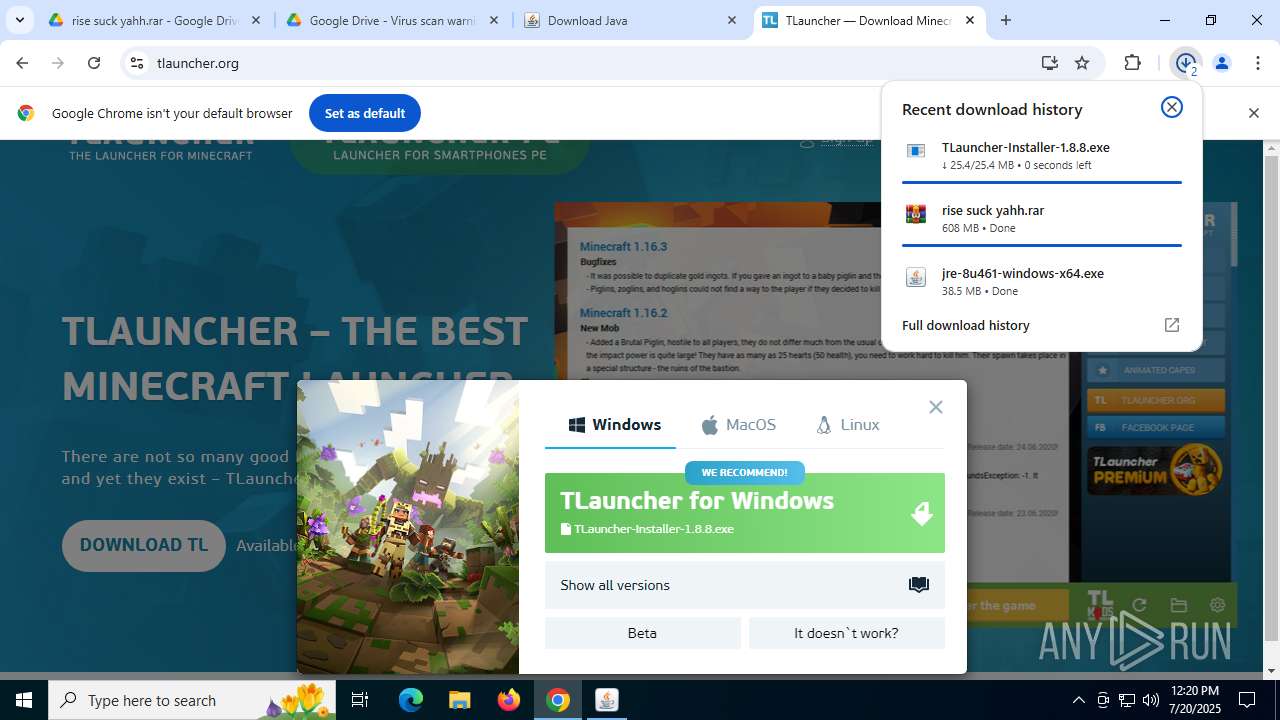This screenshot has height=720, width=1280.
Task: Open File Explorer from the taskbar
Action: tap(459, 700)
